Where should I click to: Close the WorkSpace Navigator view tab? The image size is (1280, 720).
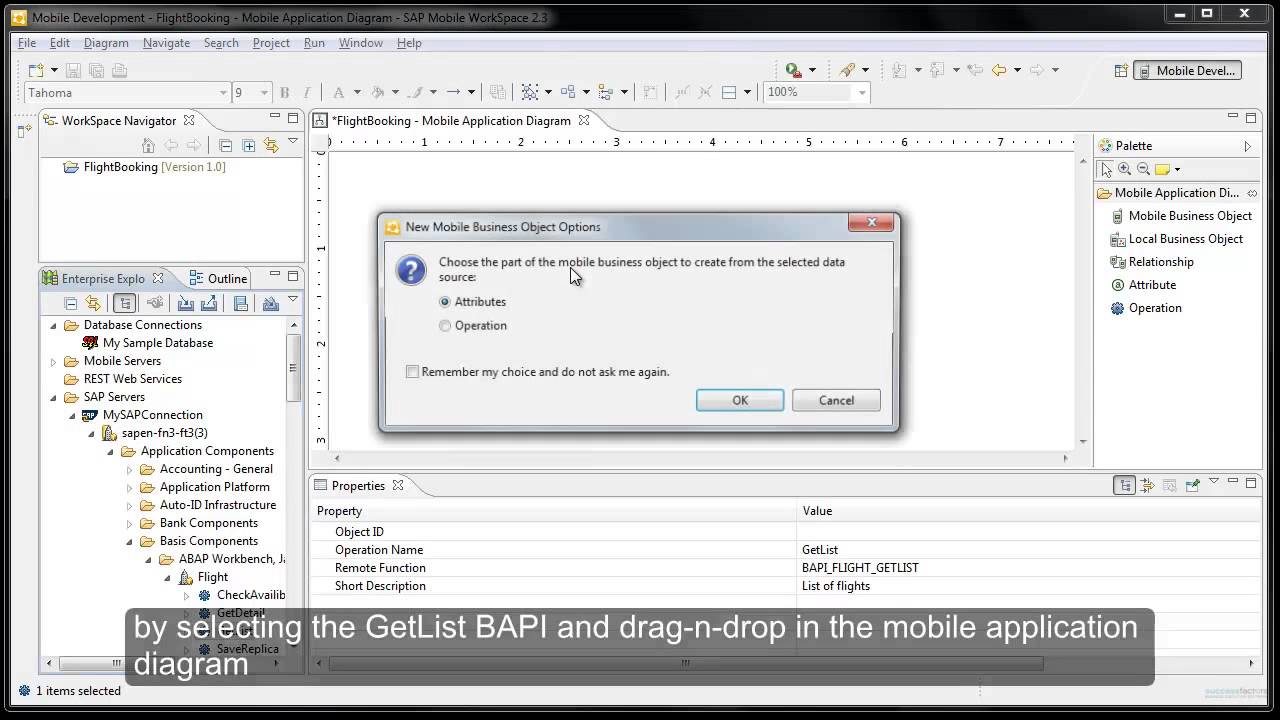(188, 120)
